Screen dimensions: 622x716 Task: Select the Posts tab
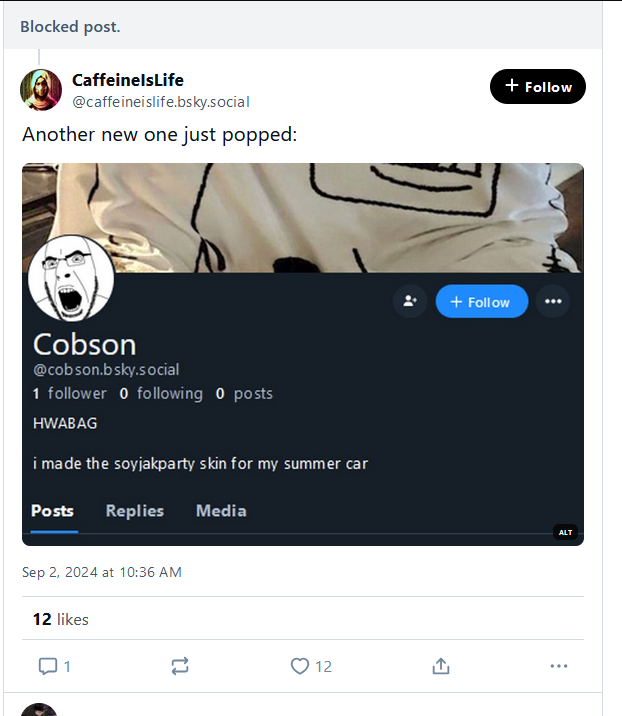tap(53, 511)
